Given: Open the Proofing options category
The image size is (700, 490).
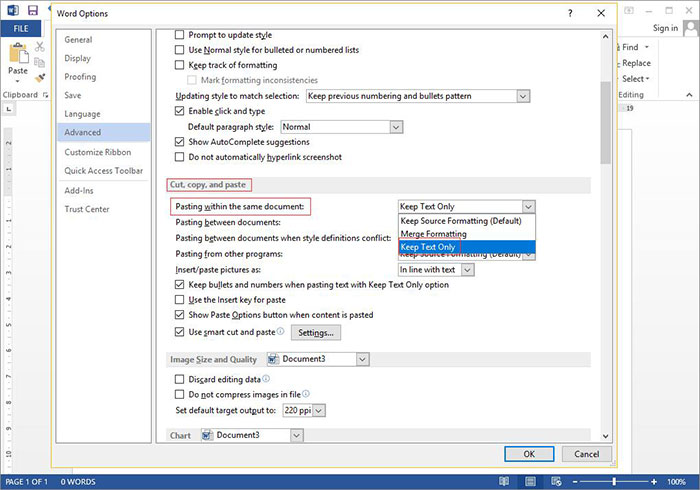Looking at the screenshot, I should pos(104,77).
